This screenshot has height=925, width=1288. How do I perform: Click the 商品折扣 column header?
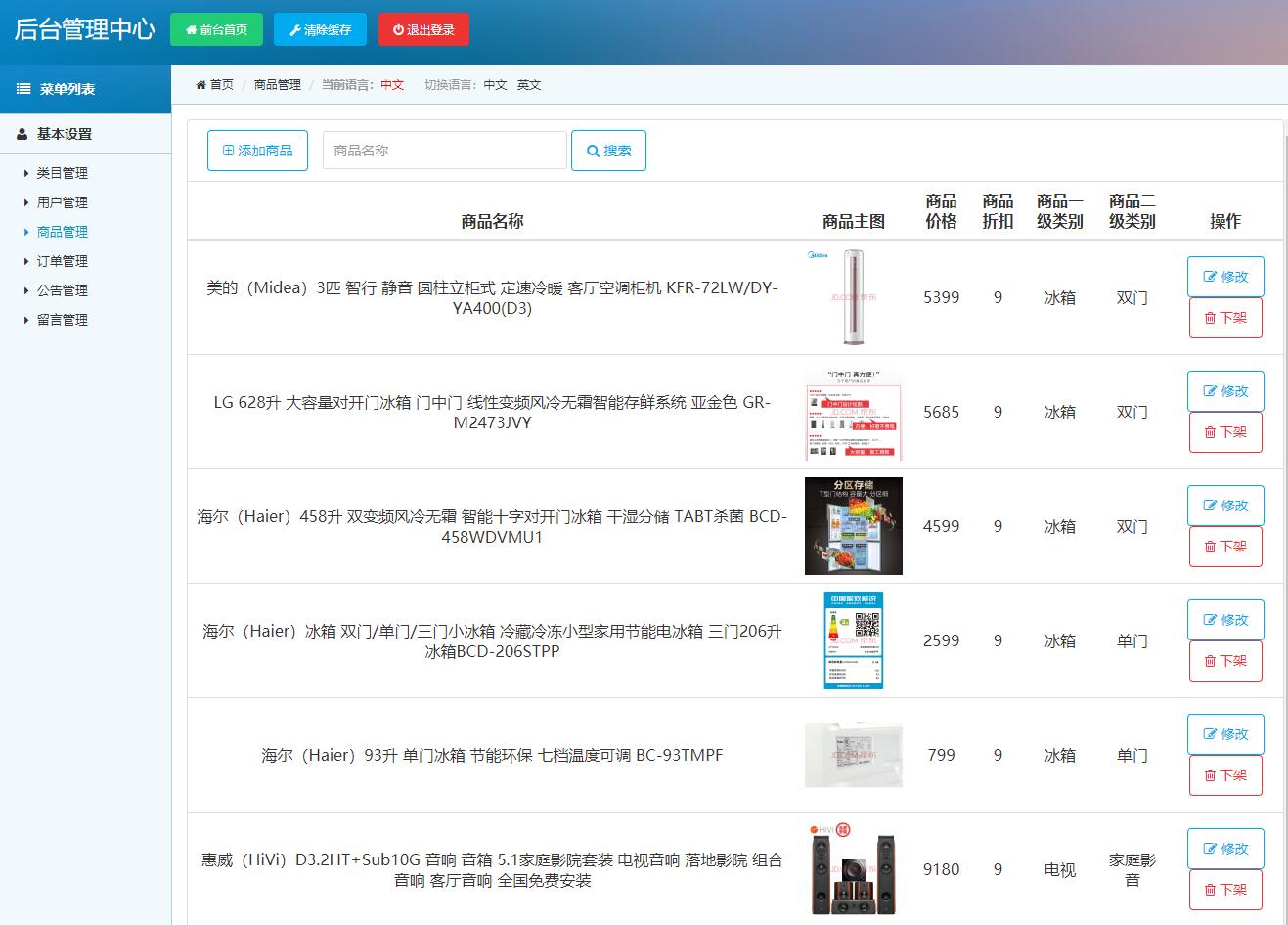pyautogui.click(x=998, y=211)
